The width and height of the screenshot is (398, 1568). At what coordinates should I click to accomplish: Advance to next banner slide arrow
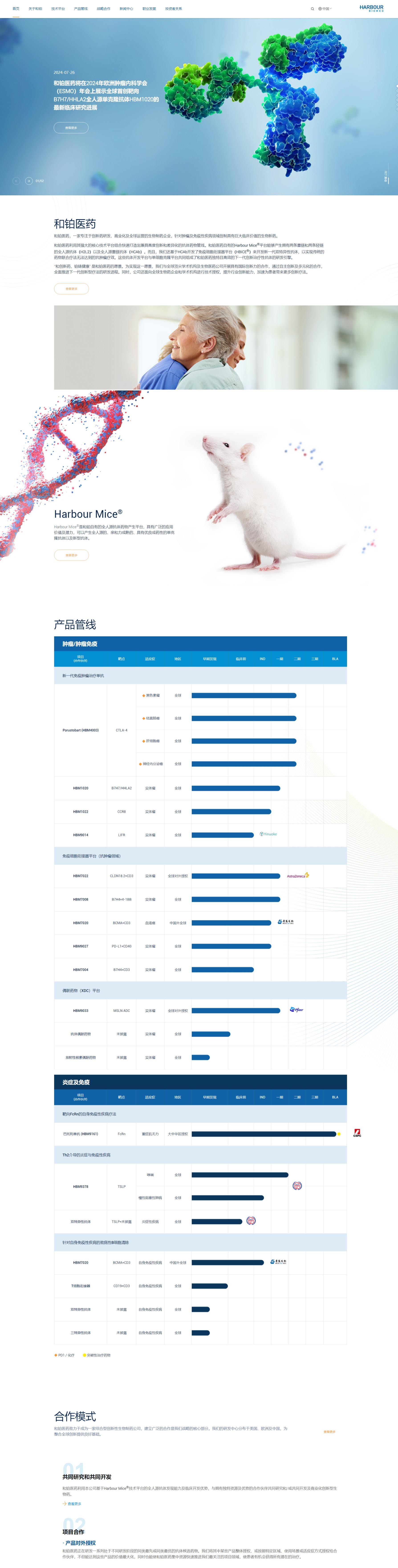(28, 181)
